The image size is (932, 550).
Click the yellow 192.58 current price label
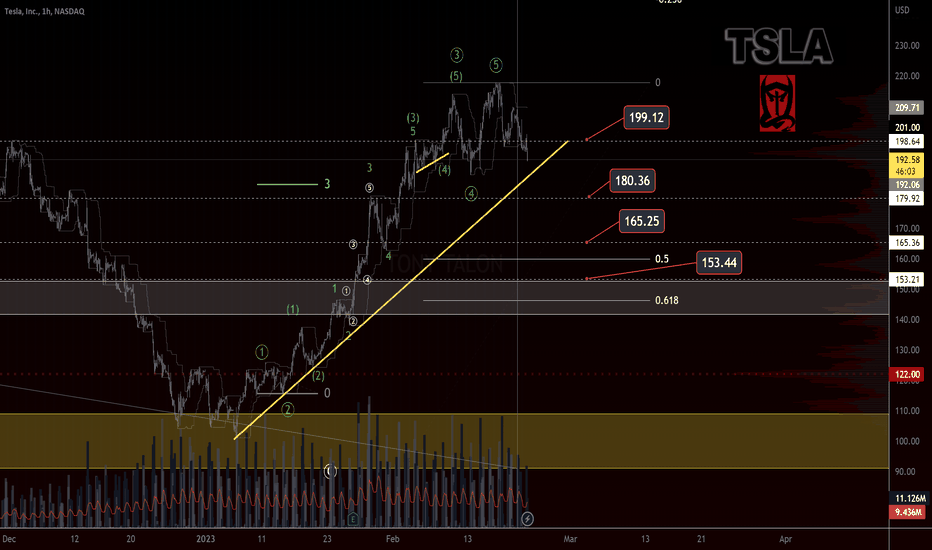pos(907,165)
